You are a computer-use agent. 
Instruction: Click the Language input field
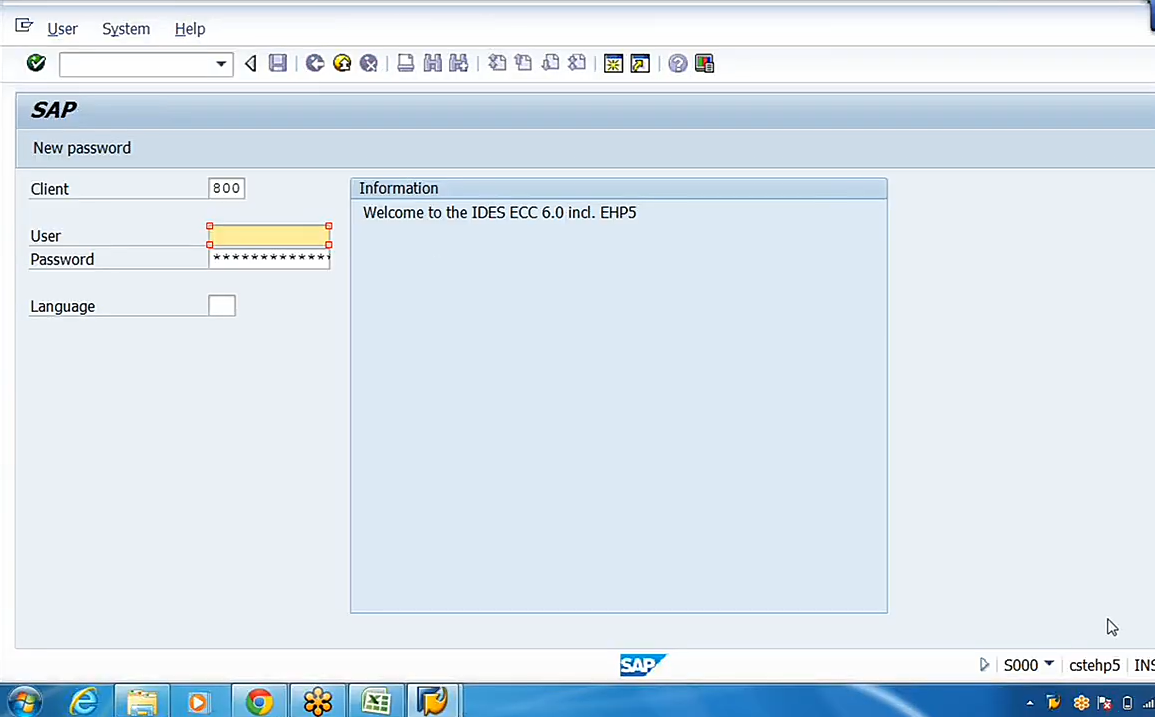click(x=222, y=306)
